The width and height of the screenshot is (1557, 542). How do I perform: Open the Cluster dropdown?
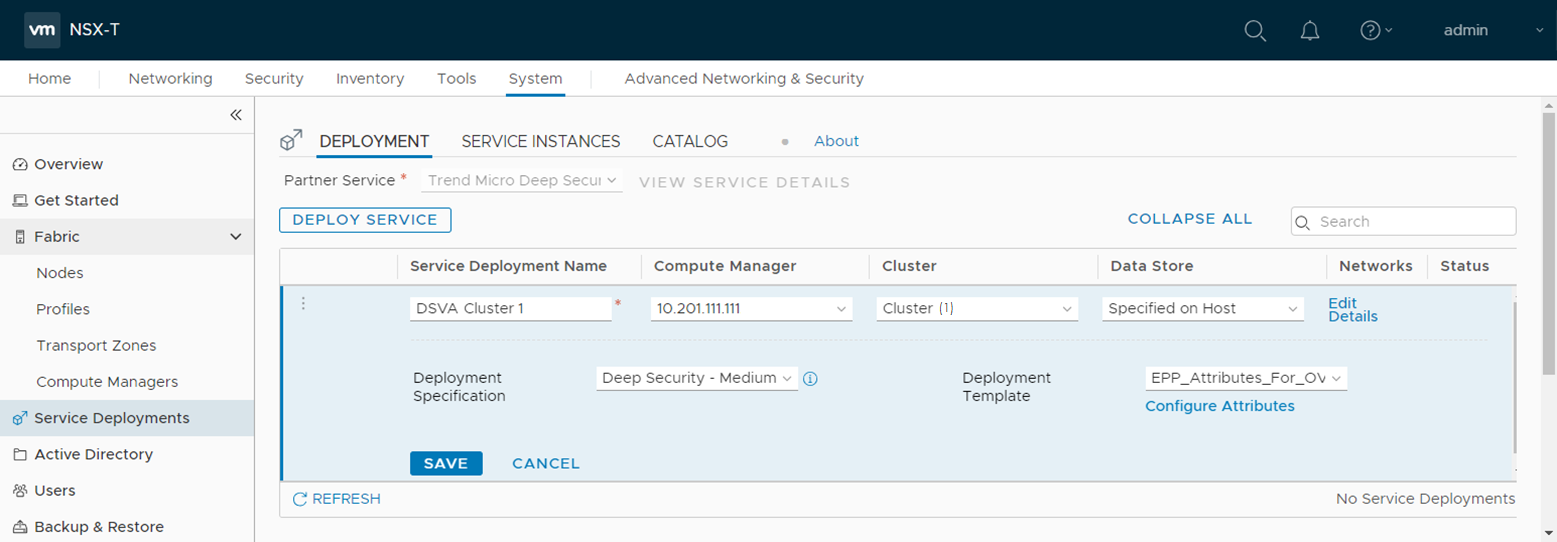tap(977, 309)
